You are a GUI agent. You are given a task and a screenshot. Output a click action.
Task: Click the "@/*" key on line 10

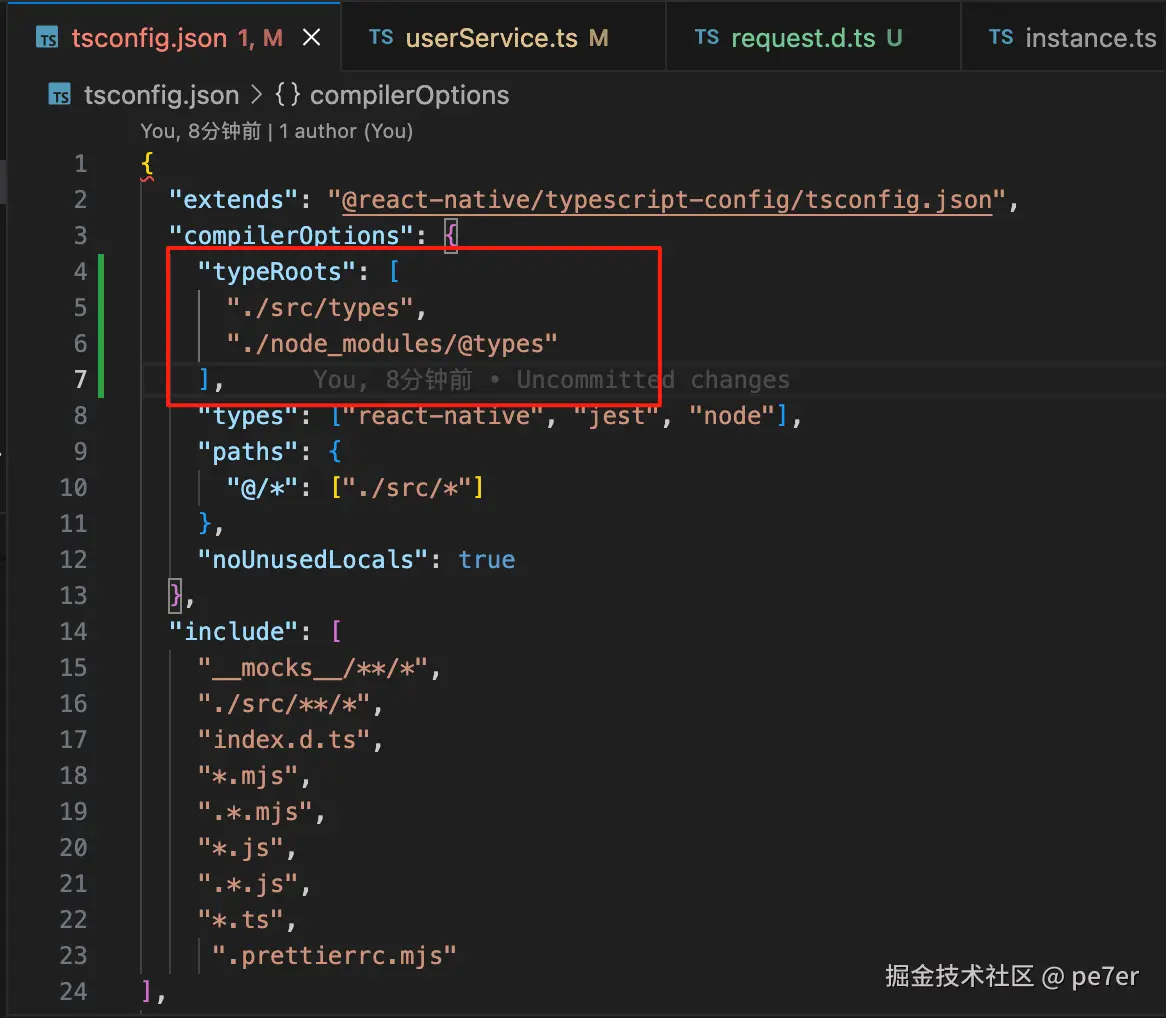pyautogui.click(x=262, y=489)
